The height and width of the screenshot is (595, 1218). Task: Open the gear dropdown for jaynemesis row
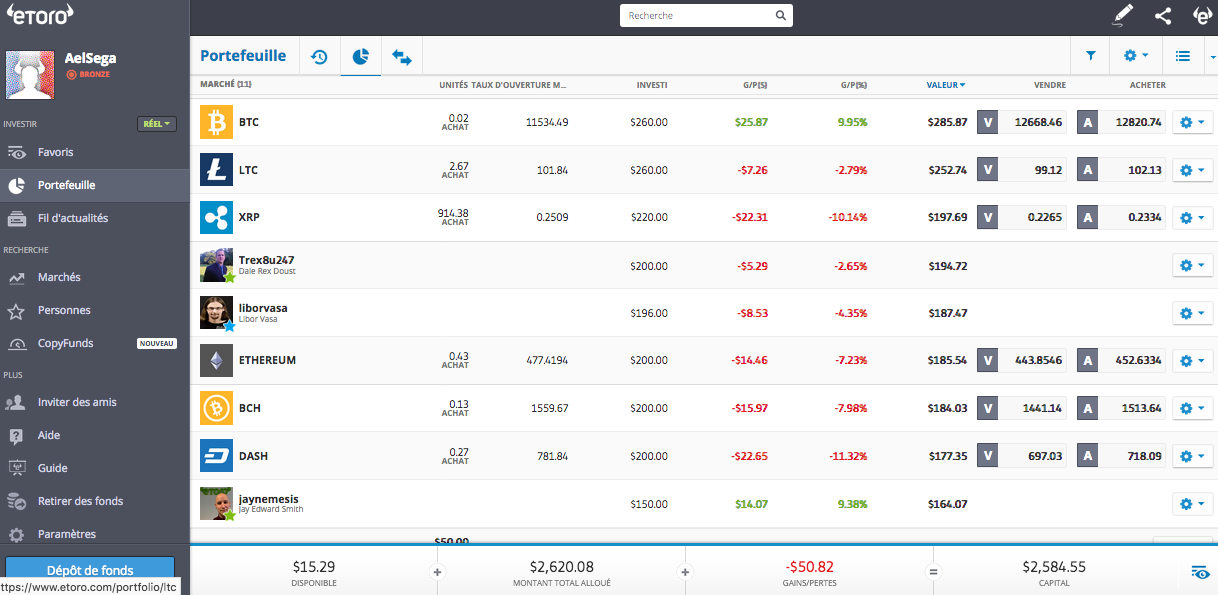[x=1193, y=504]
